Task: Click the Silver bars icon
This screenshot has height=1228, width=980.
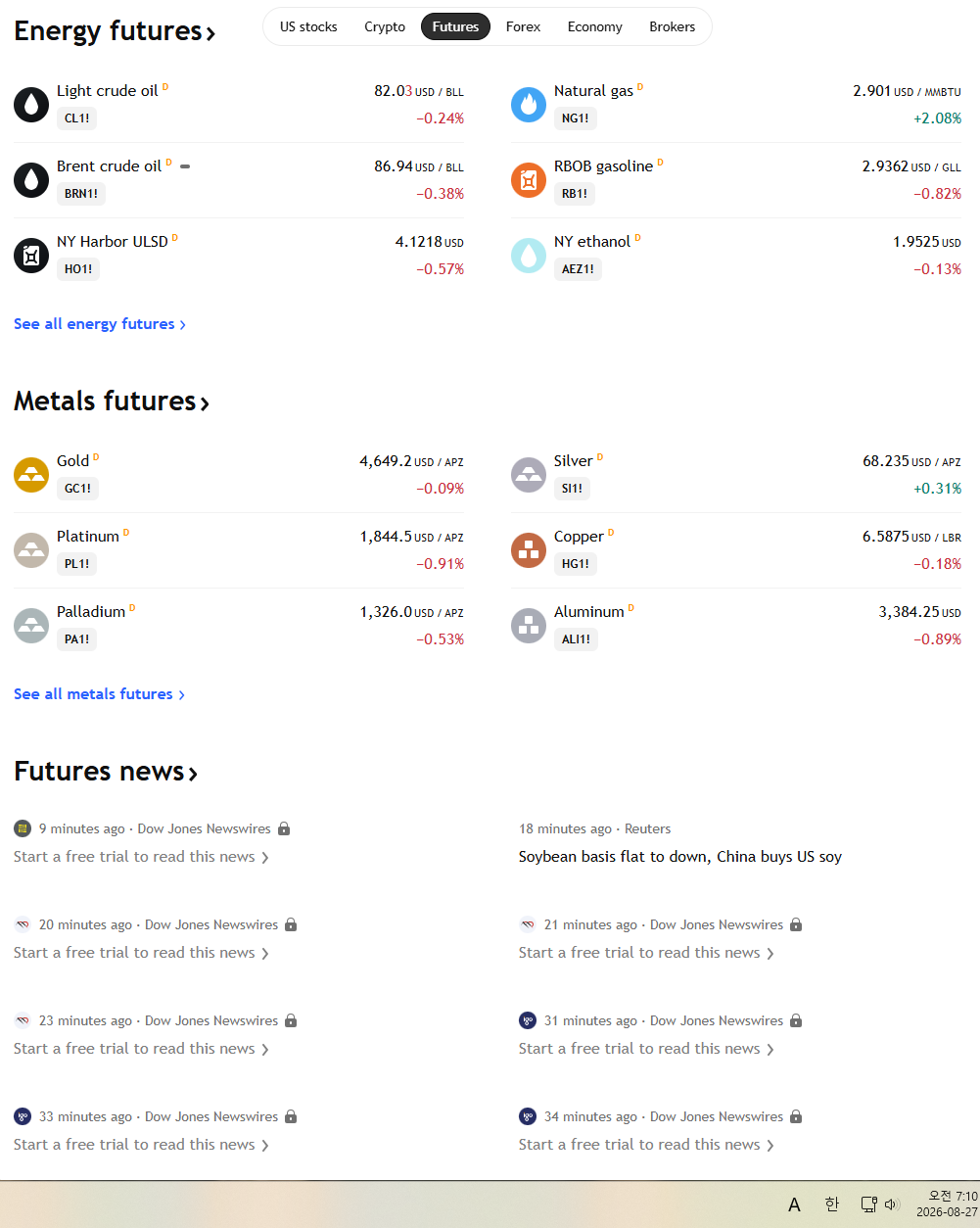Action: coord(529,475)
